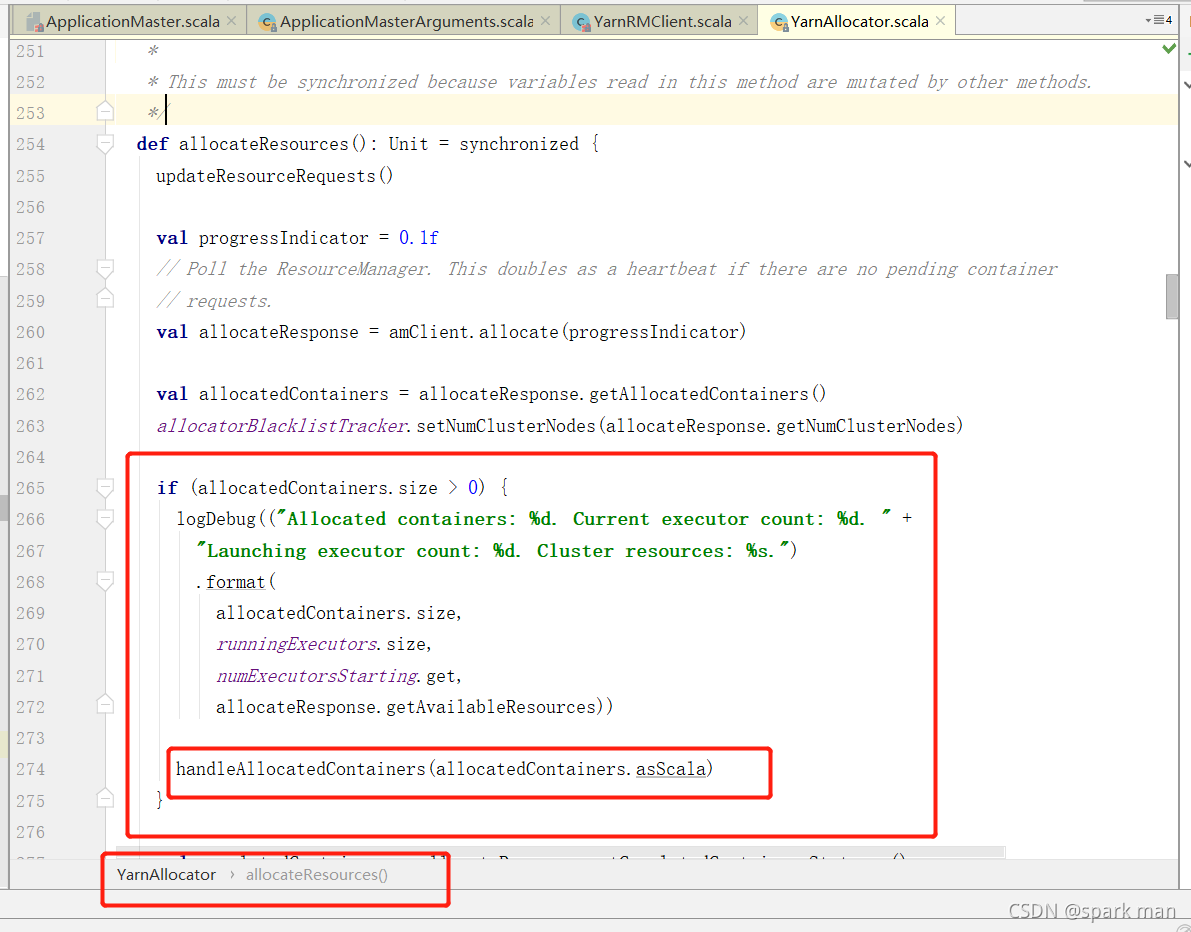
Task: Close the ApplicationMaster.scala tab
Action: point(232,21)
